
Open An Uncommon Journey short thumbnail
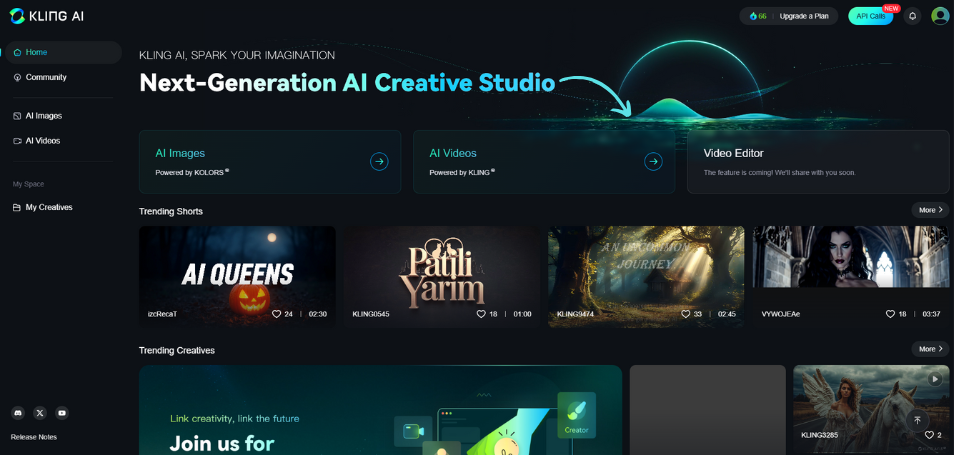646,277
